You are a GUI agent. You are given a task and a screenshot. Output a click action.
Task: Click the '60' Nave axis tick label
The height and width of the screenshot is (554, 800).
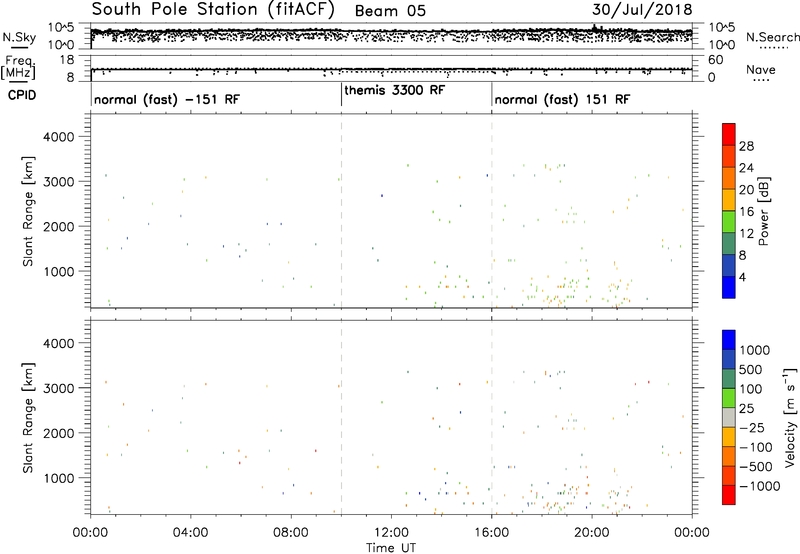715,60
